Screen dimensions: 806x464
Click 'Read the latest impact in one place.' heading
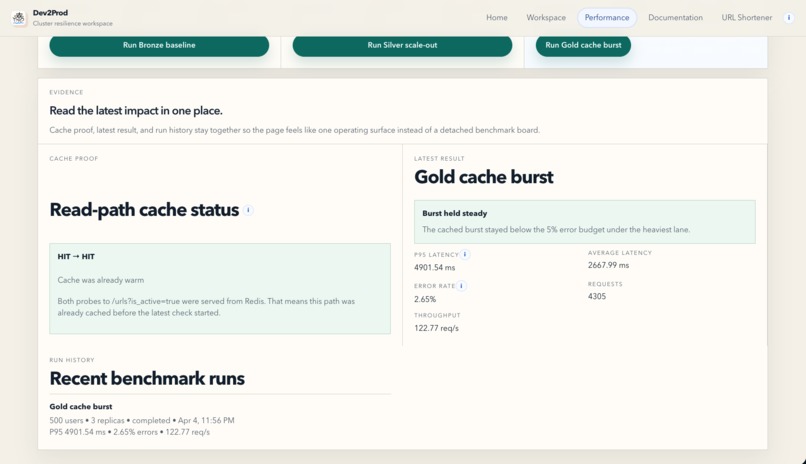pos(136,110)
